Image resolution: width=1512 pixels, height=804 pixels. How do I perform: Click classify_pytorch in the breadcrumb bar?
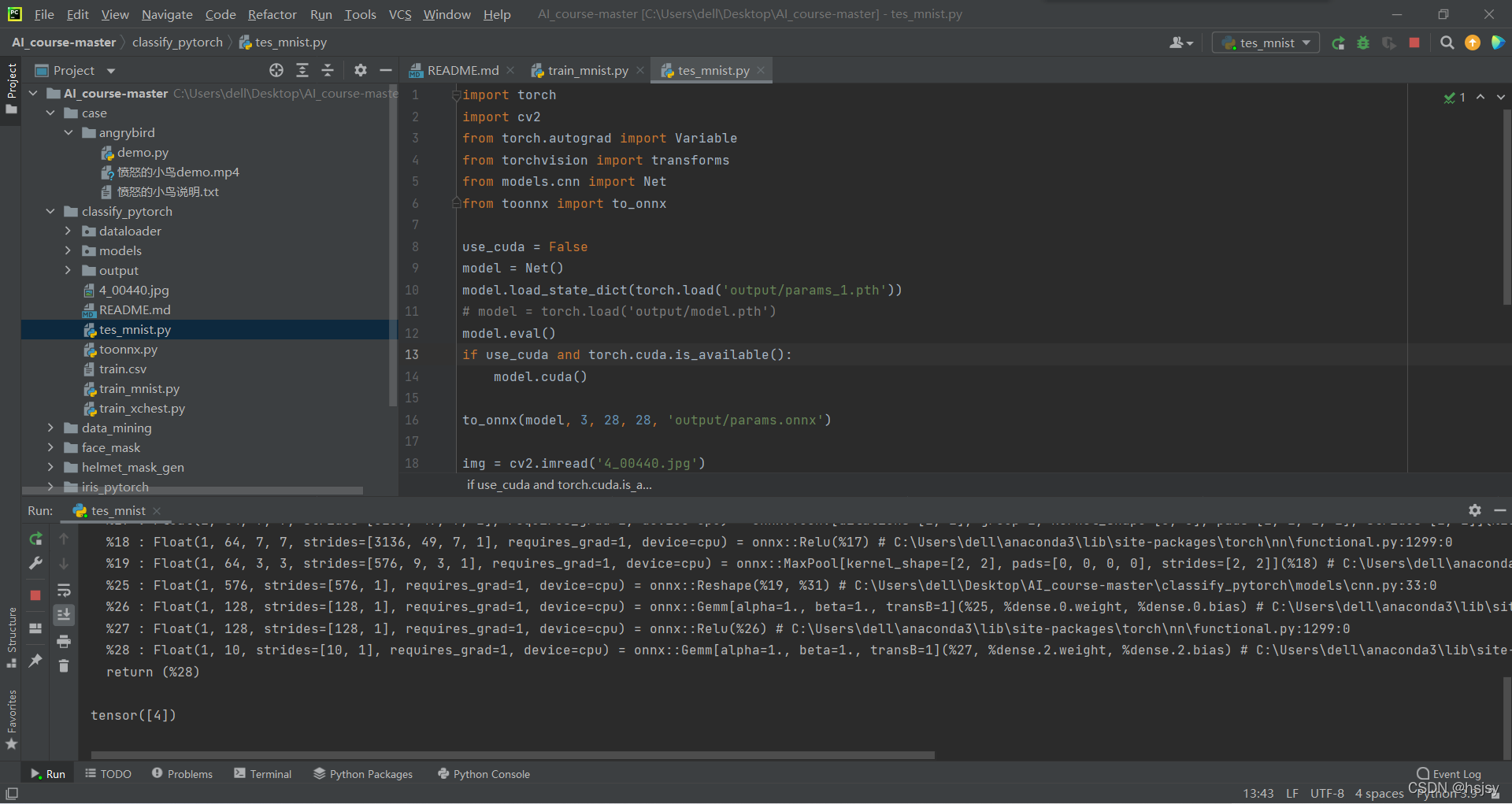[177, 43]
